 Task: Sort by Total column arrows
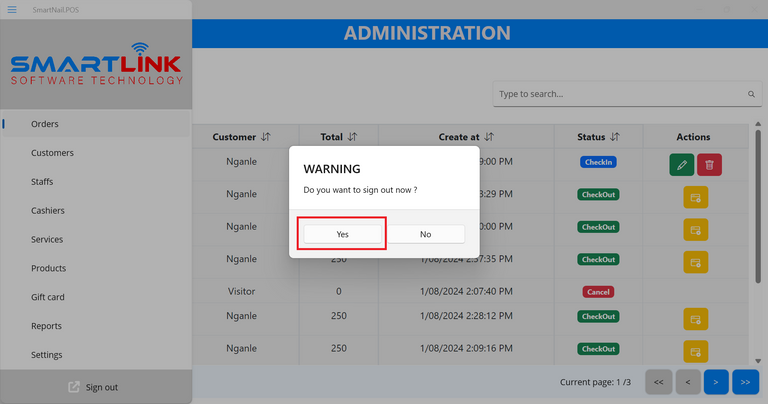352,137
